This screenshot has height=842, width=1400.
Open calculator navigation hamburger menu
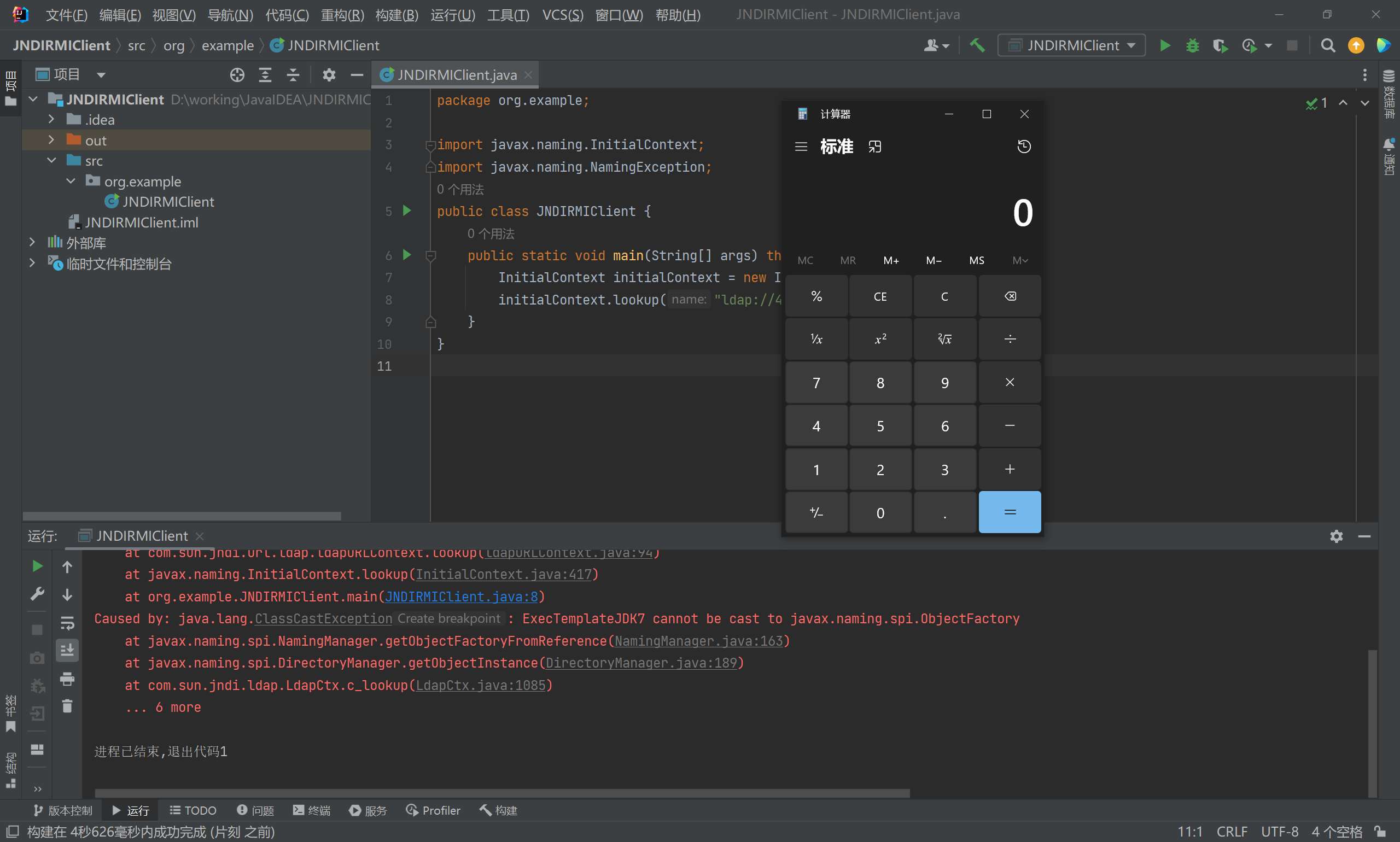click(801, 147)
